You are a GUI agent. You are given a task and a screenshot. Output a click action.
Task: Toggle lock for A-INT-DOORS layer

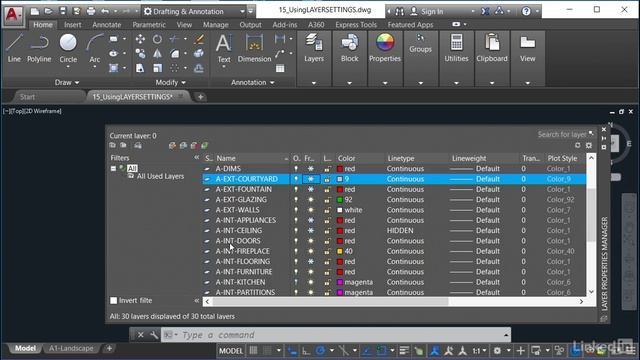click(327, 241)
